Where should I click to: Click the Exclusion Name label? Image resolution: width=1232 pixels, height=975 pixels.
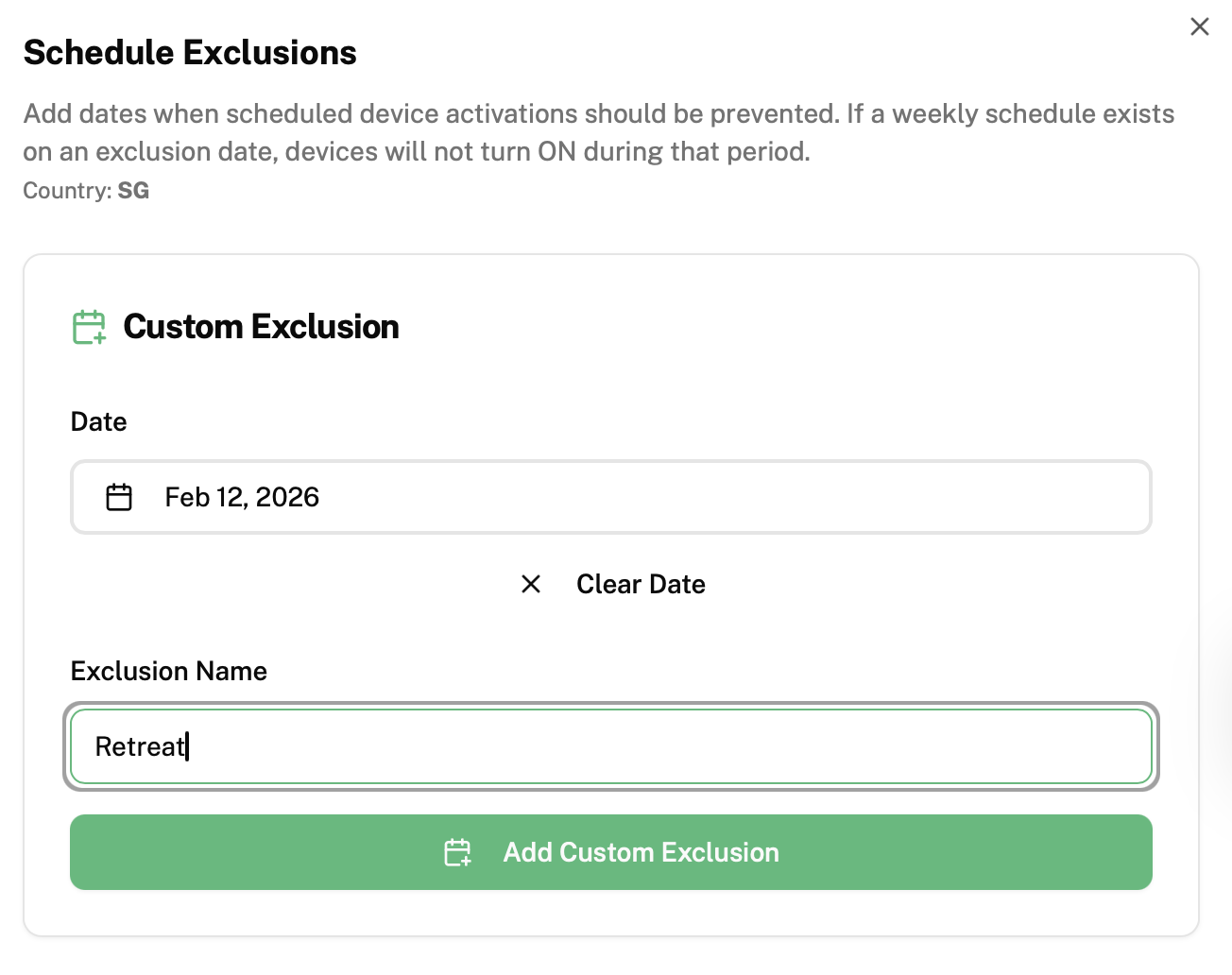tap(168, 671)
